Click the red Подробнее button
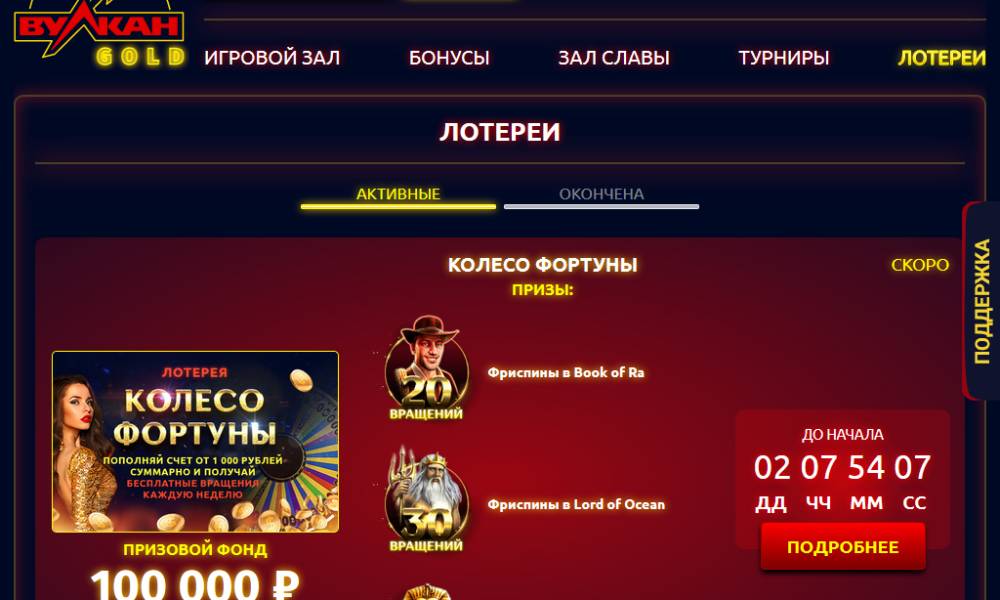The width and height of the screenshot is (1000, 600). coord(842,546)
